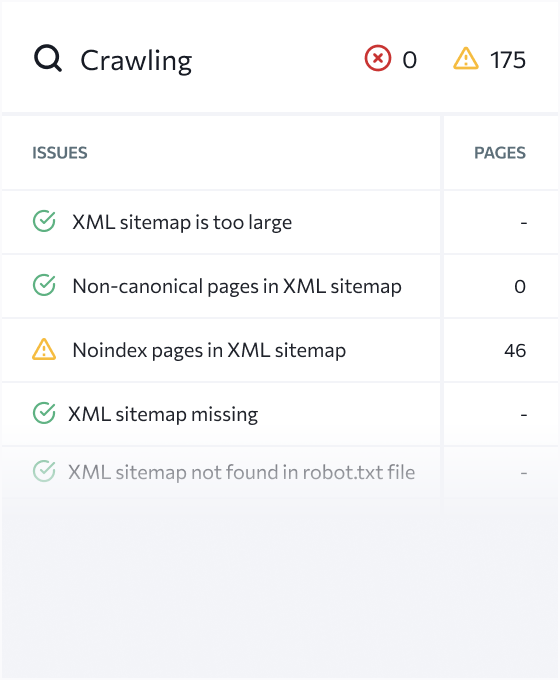Open Noindex pages in XML sitemap issue
Screen dimensions: 560x680
click(209, 350)
